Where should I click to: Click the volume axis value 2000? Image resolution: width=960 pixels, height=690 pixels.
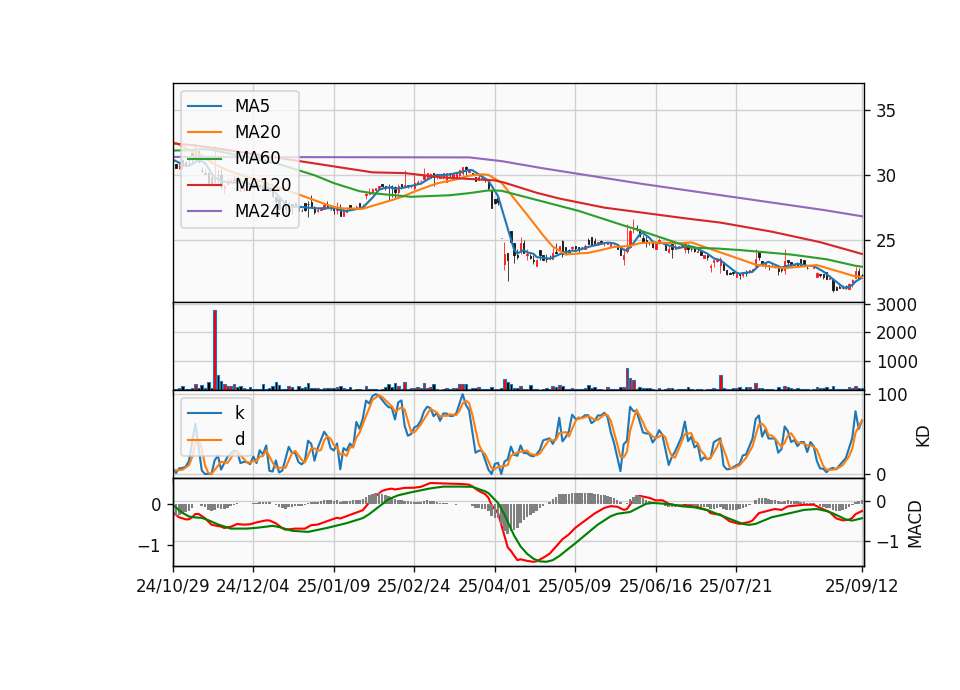[896, 333]
